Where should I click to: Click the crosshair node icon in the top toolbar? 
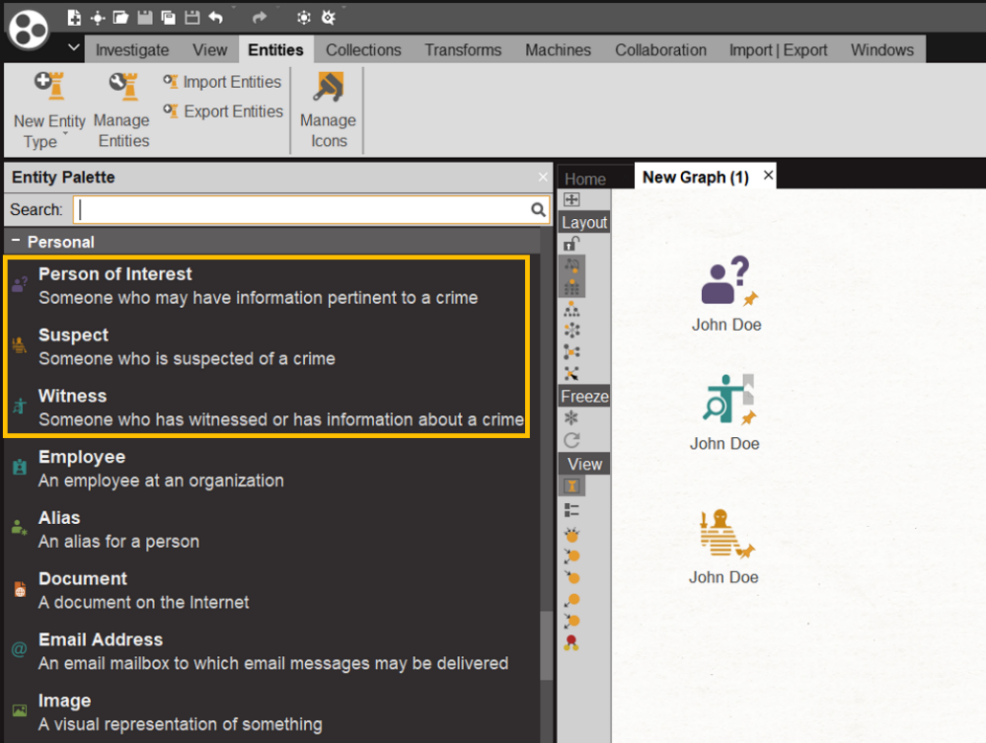97,18
